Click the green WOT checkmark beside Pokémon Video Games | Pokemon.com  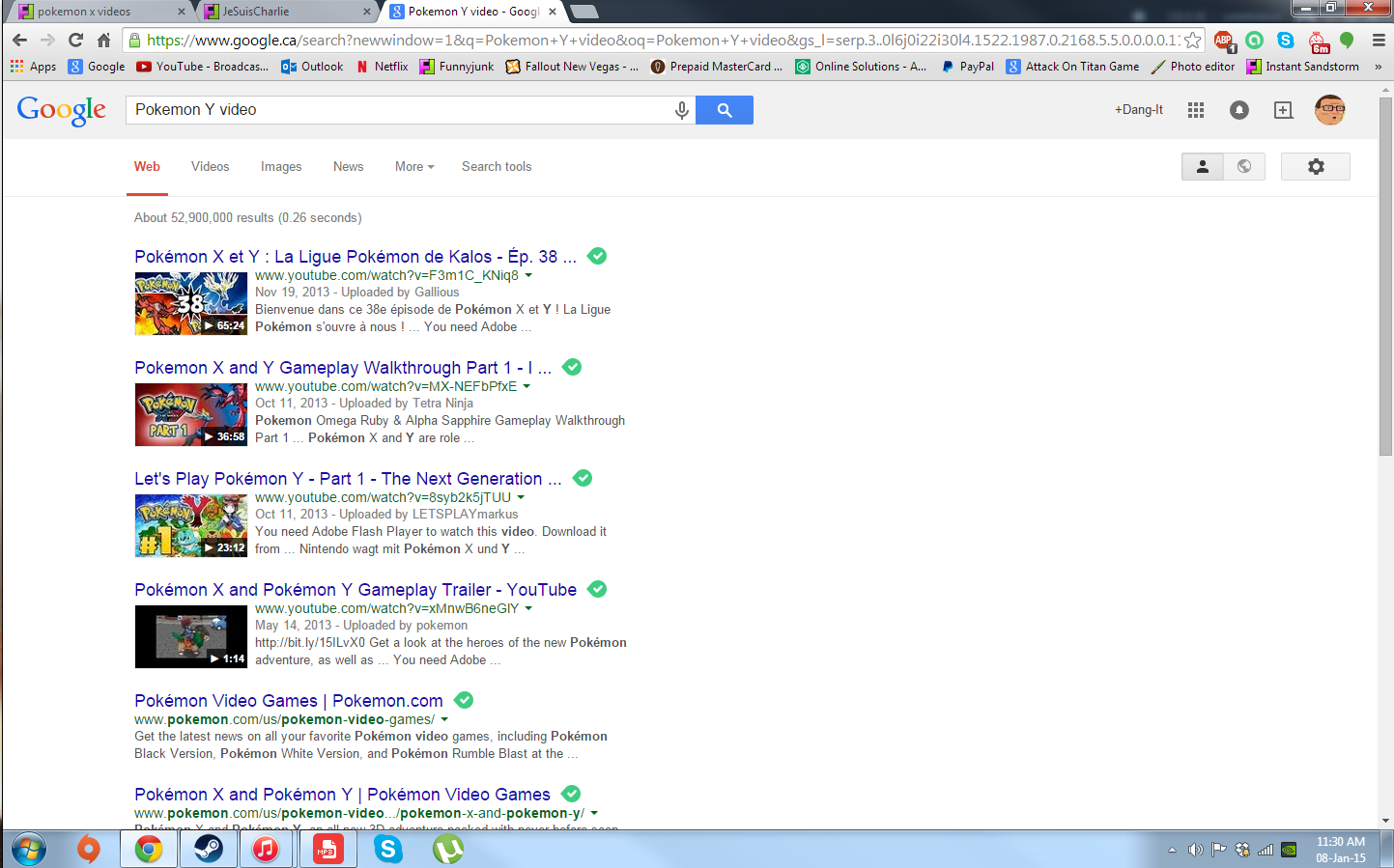pos(464,700)
